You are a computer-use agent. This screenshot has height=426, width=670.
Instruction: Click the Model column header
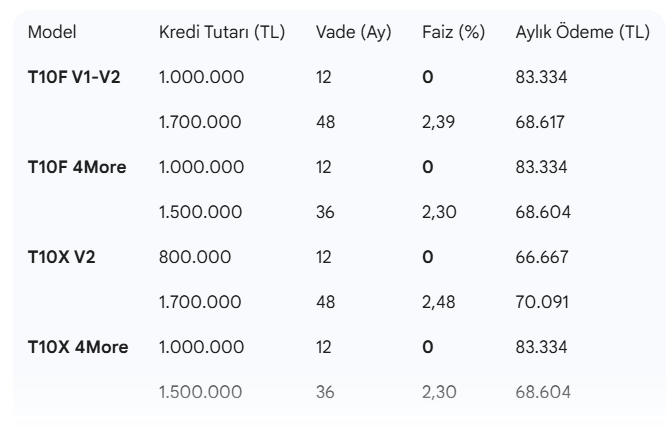[51, 32]
